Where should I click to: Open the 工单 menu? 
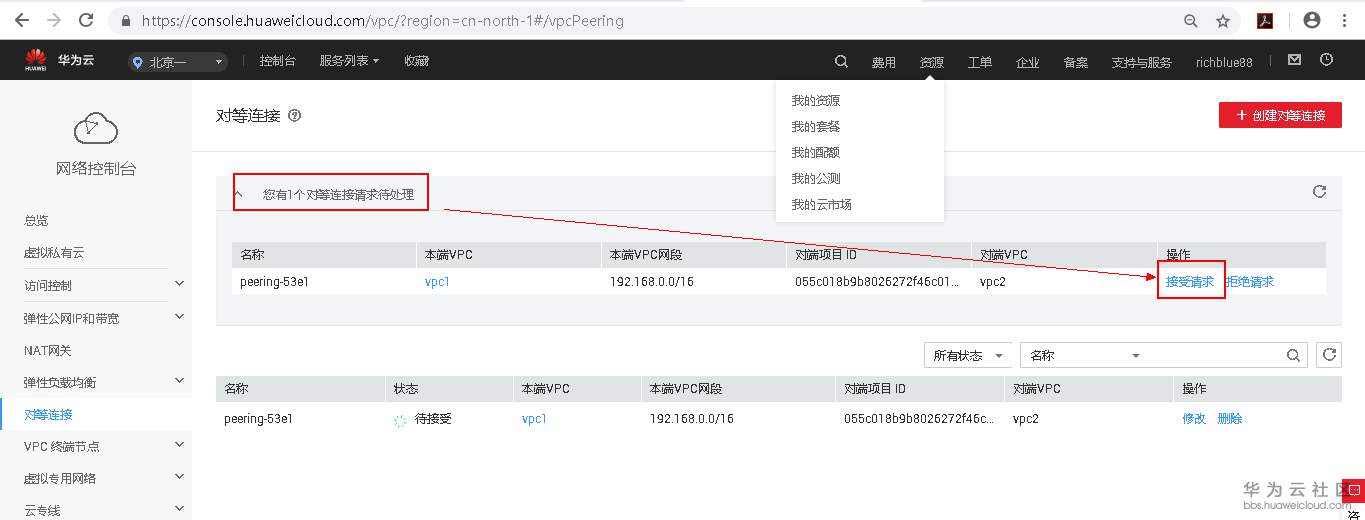coord(979,62)
